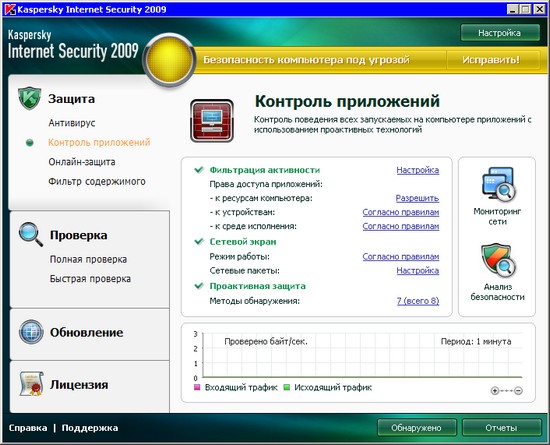The image size is (550, 445).
Task: Toggle the Сетевой экран checkmark
Action: pyautogui.click(x=199, y=242)
